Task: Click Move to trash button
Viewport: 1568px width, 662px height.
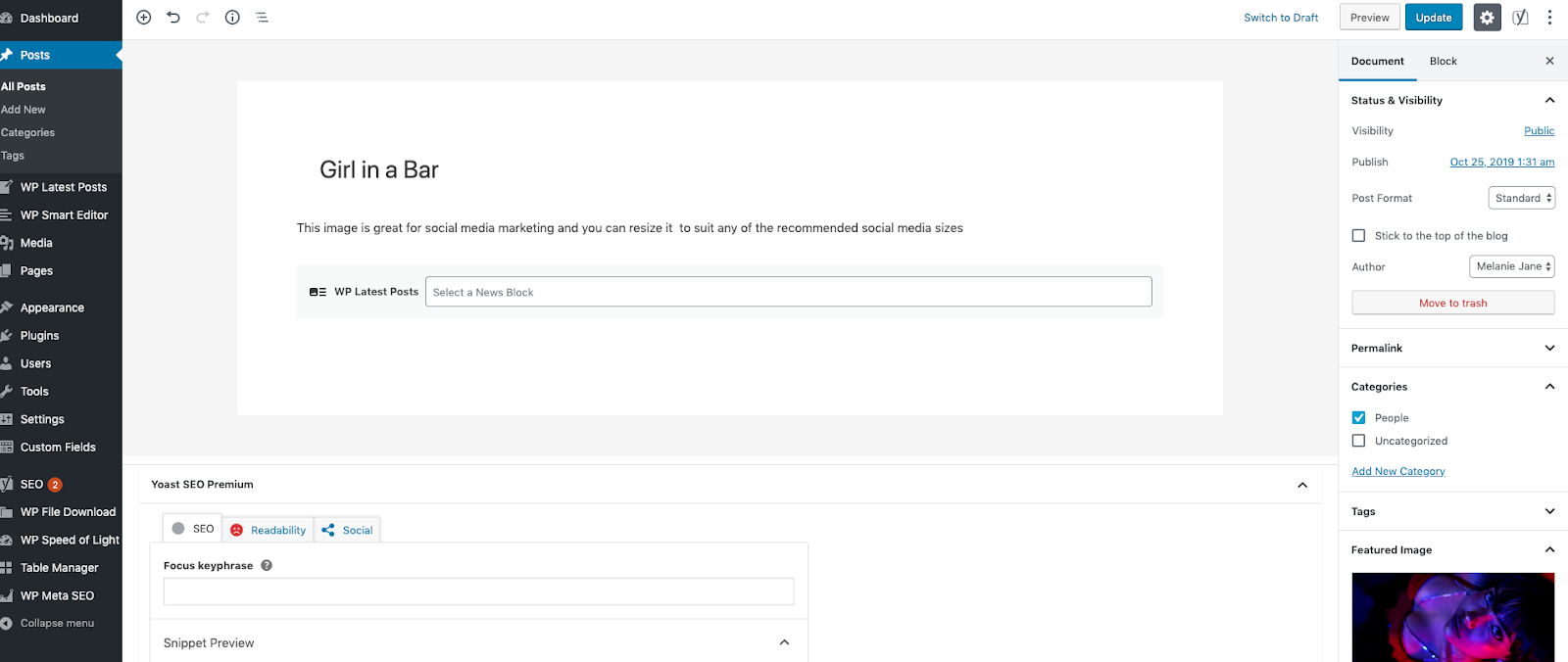Action: pyautogui.click(x=1452, y=303)
